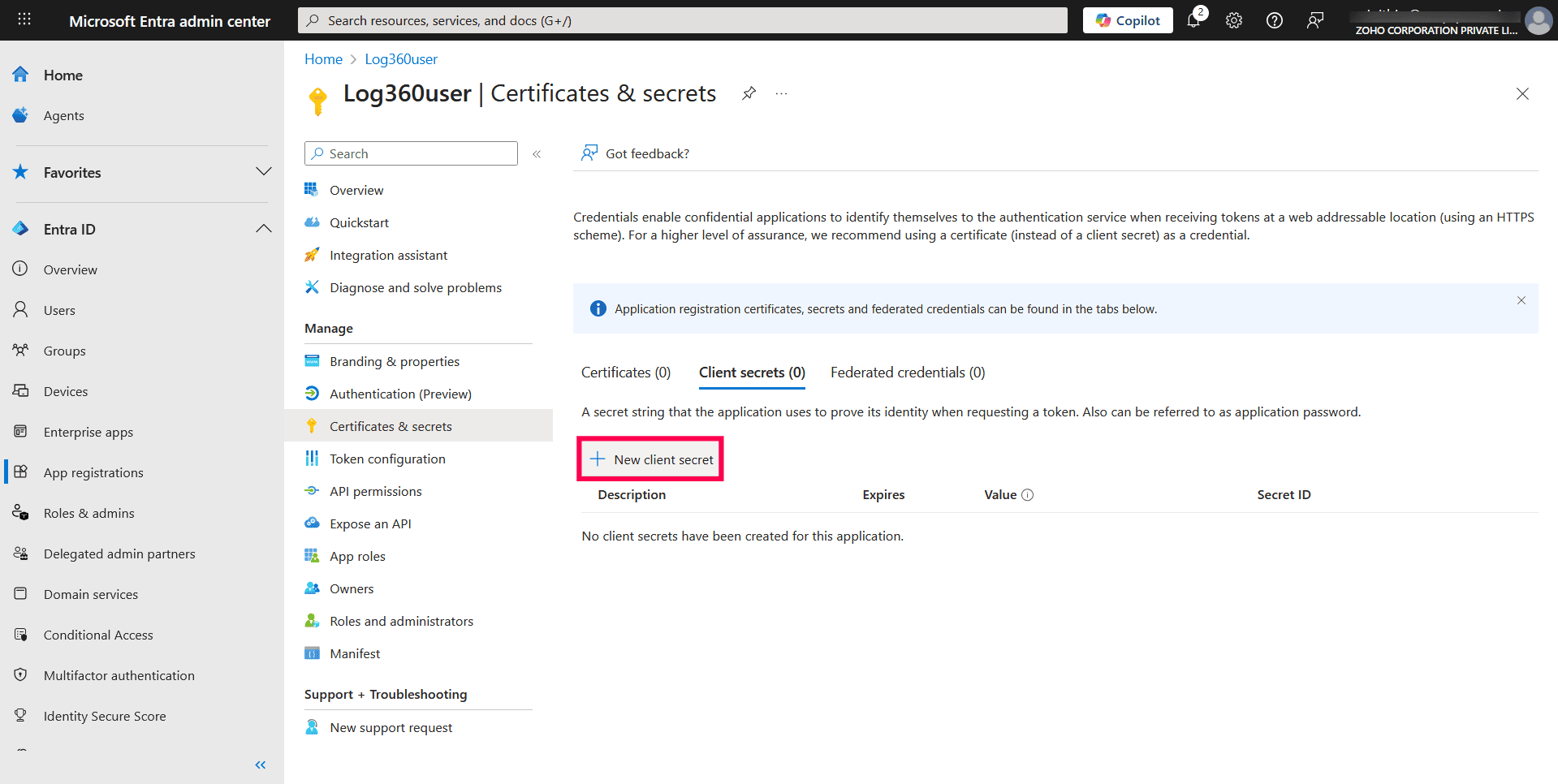Open the feedback person icon in top bar
This screenshot has height=784, width=1558.
pyautogui.click(x=1315, y=20)
